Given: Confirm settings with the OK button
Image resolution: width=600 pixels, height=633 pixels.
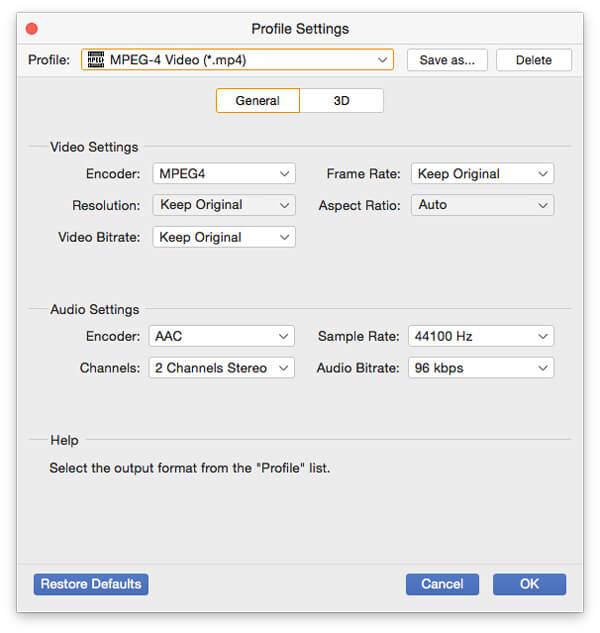Looking at the screenshot, I should pyautogui.click(x=529, y=584).
